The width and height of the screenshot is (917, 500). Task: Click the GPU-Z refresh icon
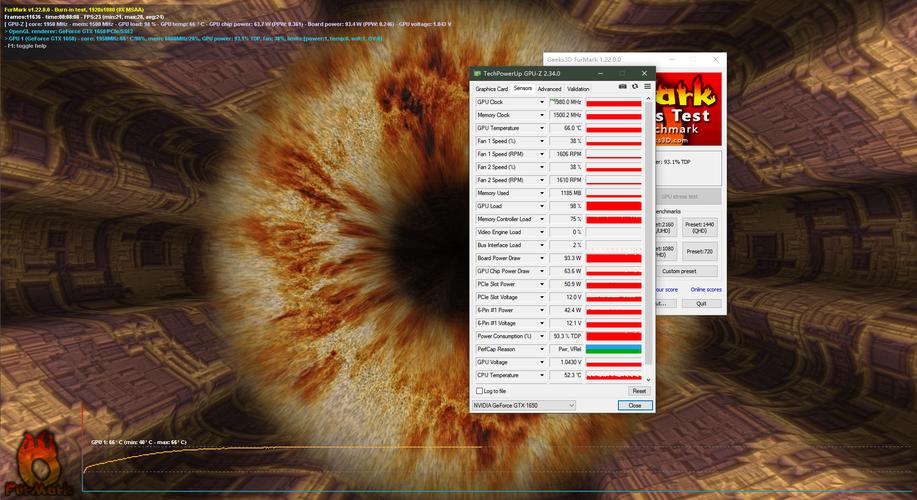coord(634,88)
